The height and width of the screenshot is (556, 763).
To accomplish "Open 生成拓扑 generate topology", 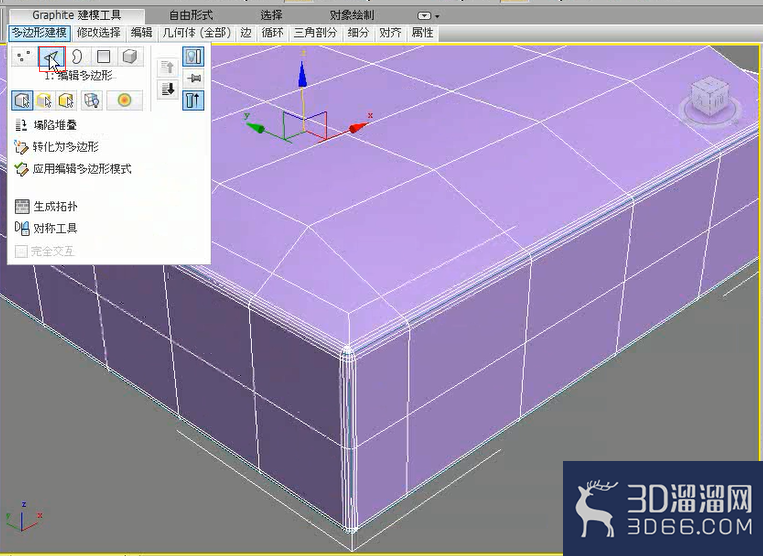I will tap(46, 206).
